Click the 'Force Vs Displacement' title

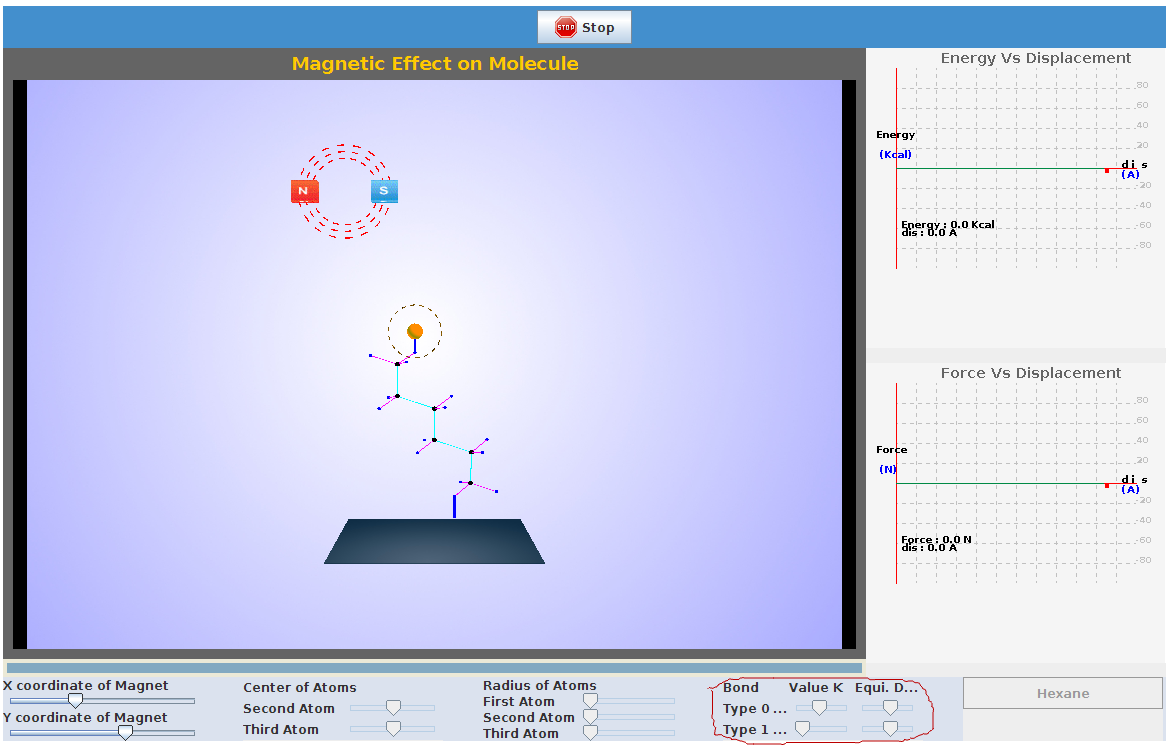1030,373
